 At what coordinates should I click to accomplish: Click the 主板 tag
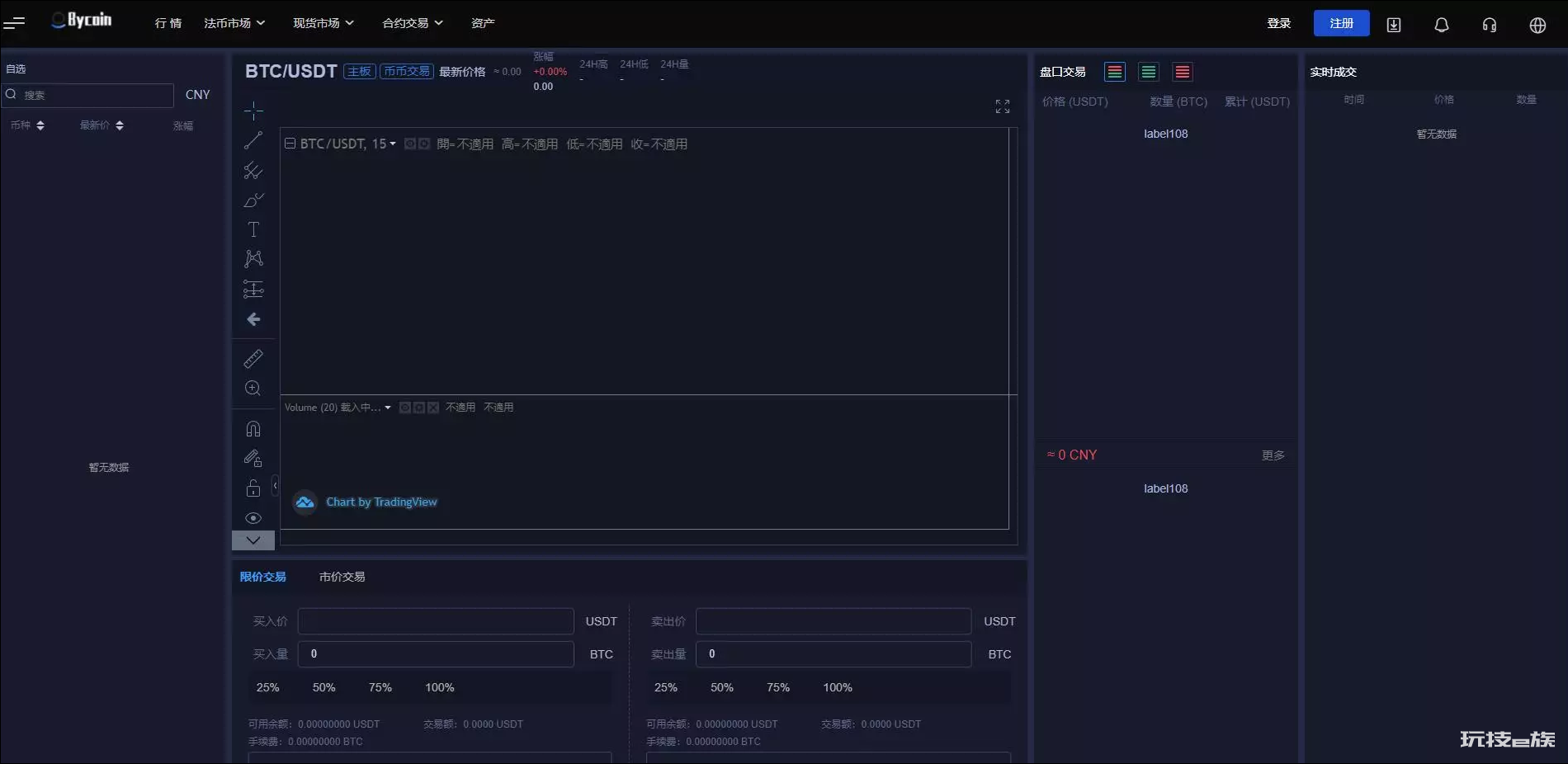(x=359, y=72)
